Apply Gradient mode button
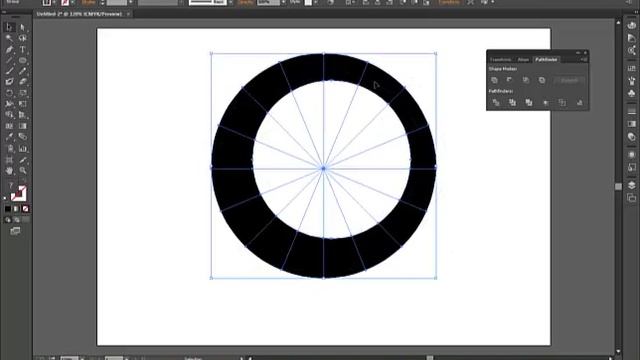 (x=16, y=209)
